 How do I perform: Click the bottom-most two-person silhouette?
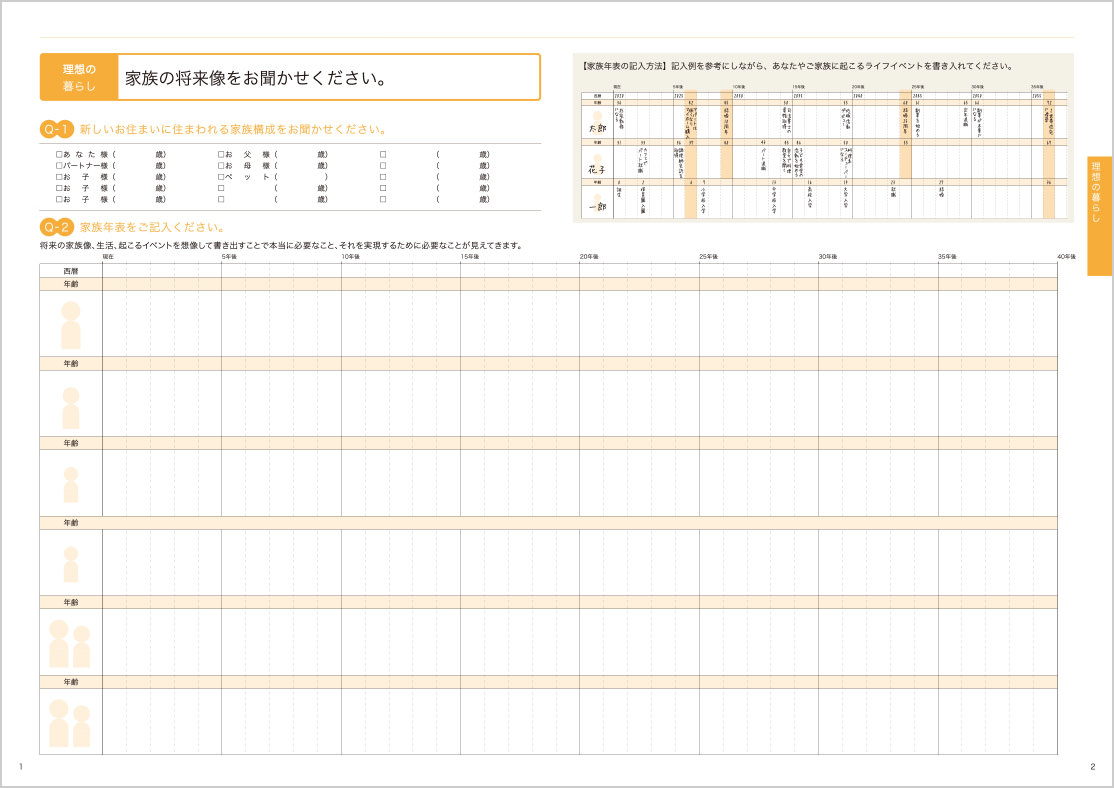pyautogui.click(x=70, y=723)
